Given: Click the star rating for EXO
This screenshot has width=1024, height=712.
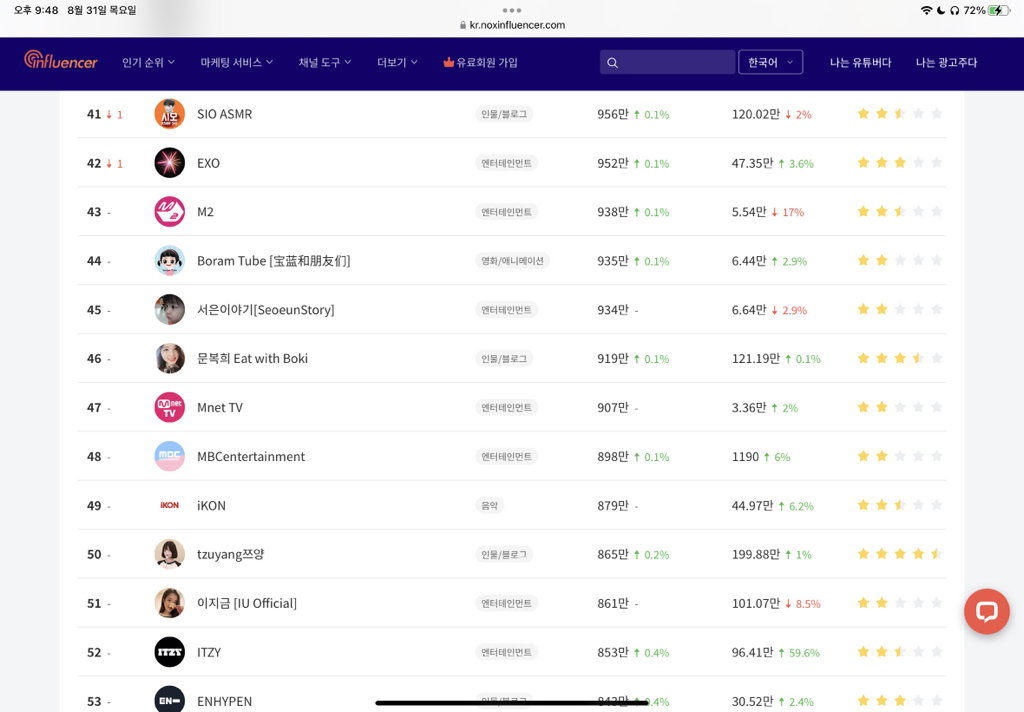Looking at the screenshot, I should (899, 163).
